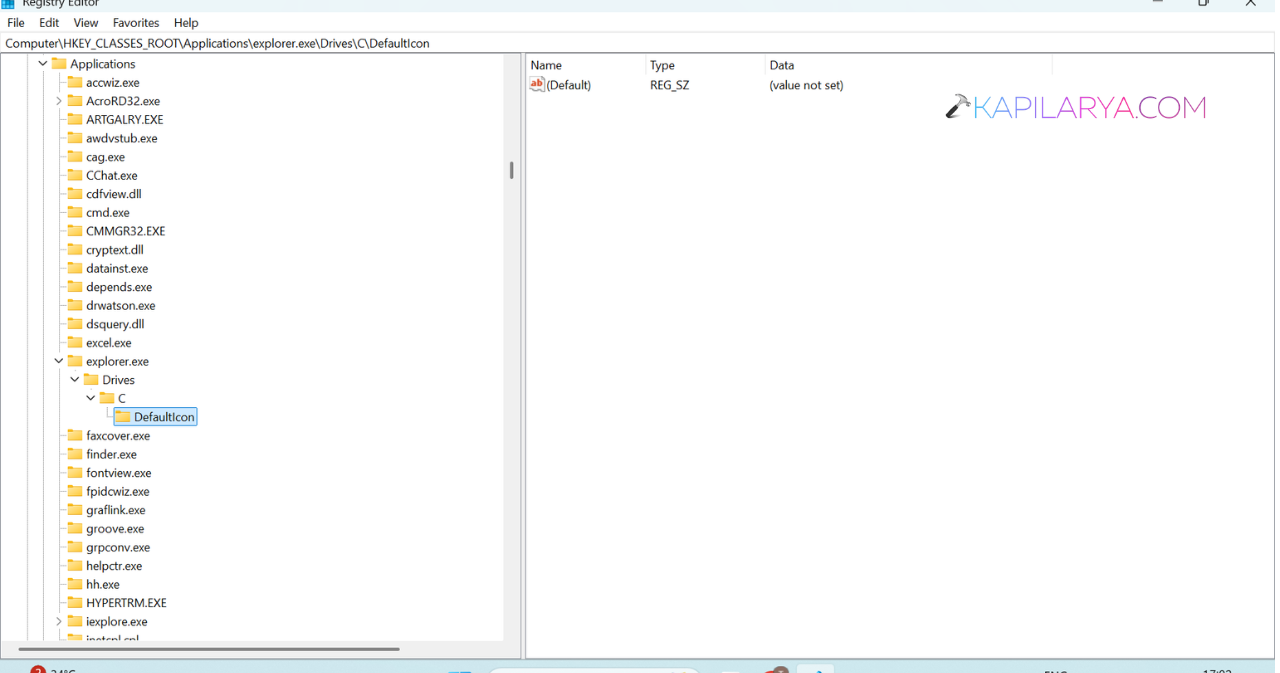Select the explorer.exe folder icon

tap(75, 361)
